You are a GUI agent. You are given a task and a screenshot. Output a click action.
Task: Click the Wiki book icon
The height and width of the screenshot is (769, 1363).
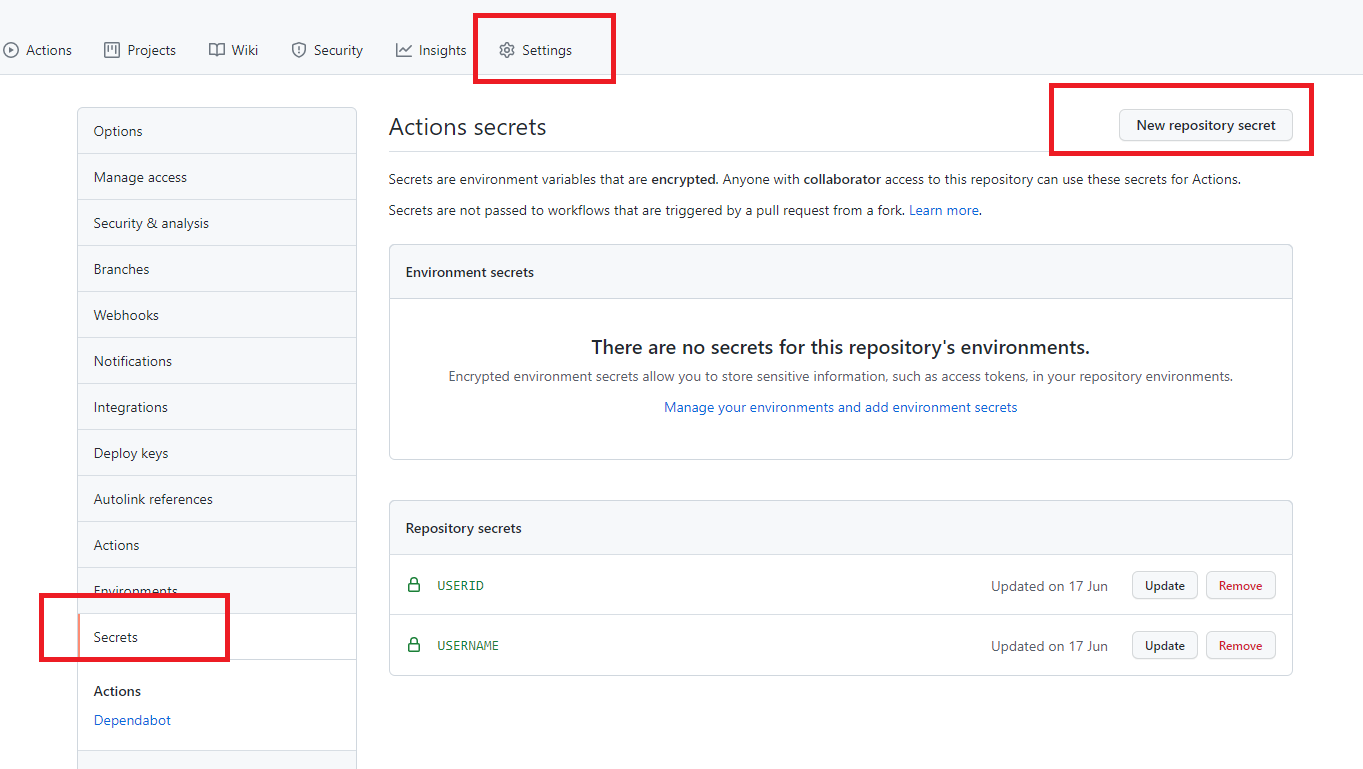click(x=217, y=50)
